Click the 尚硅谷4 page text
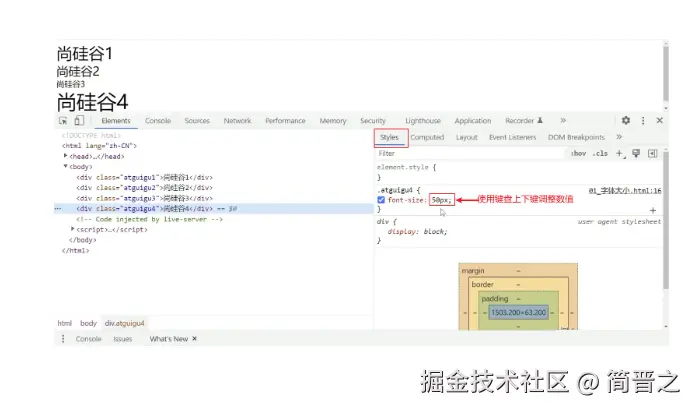Image resolution: width=695 pixels, height=410 pixels. tap(93, 102)
